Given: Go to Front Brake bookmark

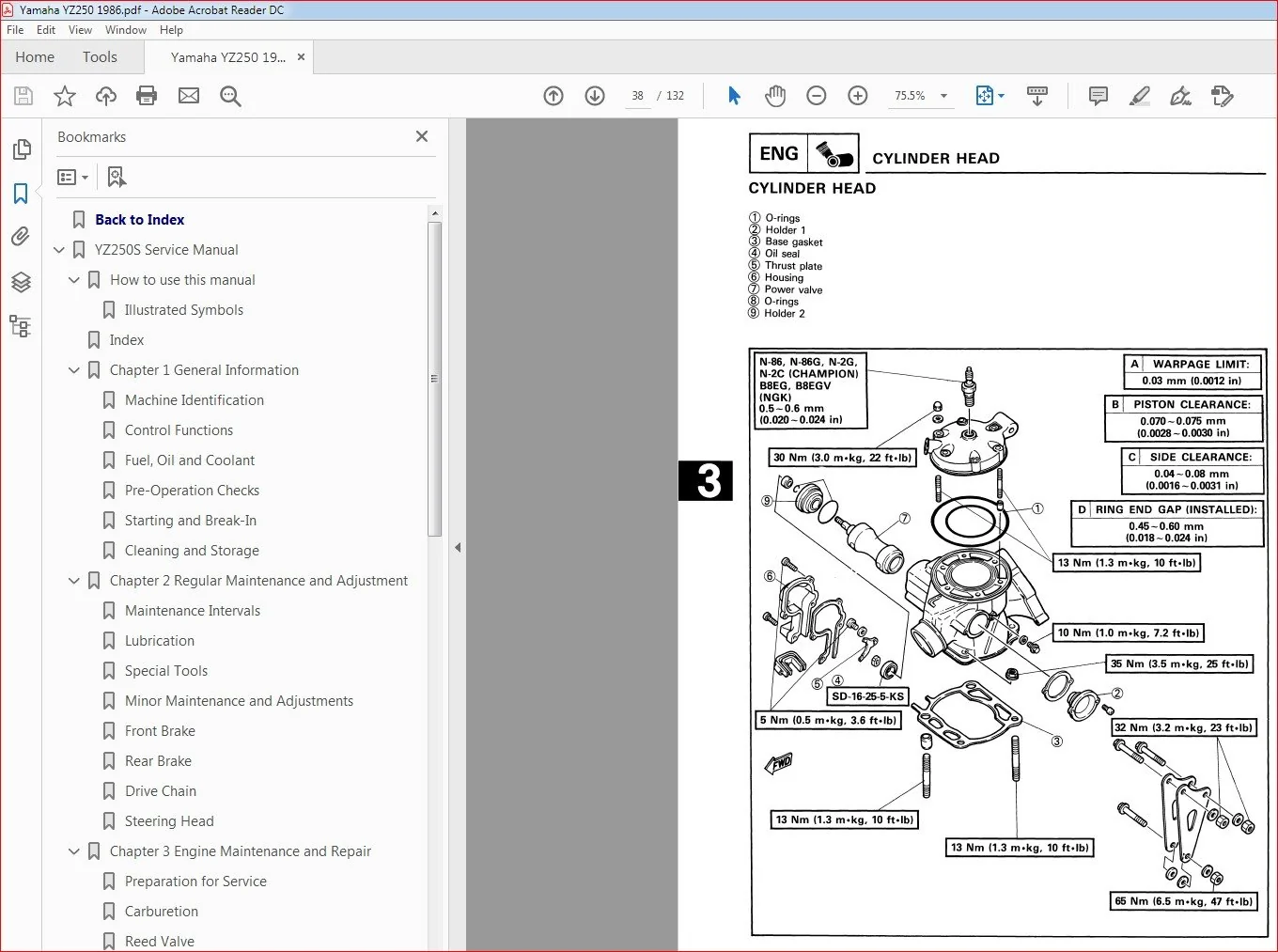Looking at the screenshot, I should 160,731.
